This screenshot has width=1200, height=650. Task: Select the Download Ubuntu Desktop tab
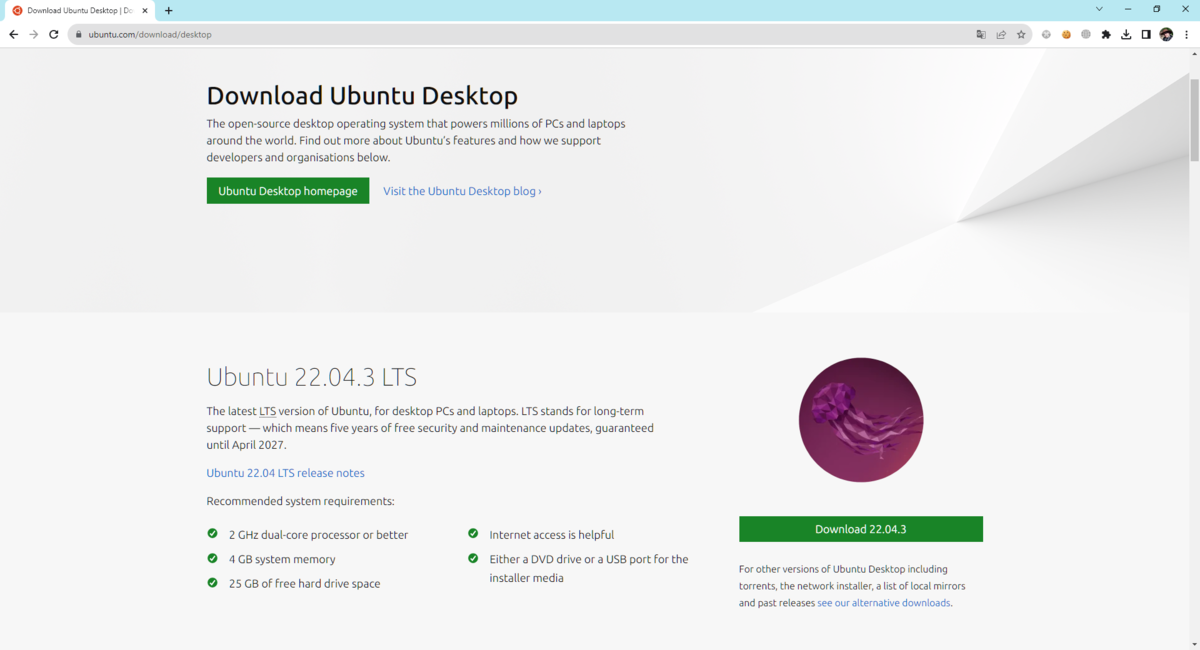[80, 10]
